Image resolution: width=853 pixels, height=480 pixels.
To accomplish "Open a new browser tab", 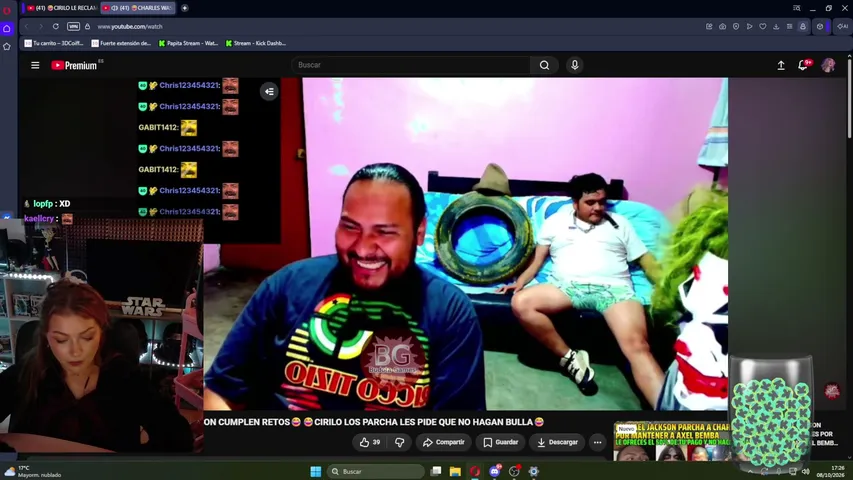I will click(184, 8).
